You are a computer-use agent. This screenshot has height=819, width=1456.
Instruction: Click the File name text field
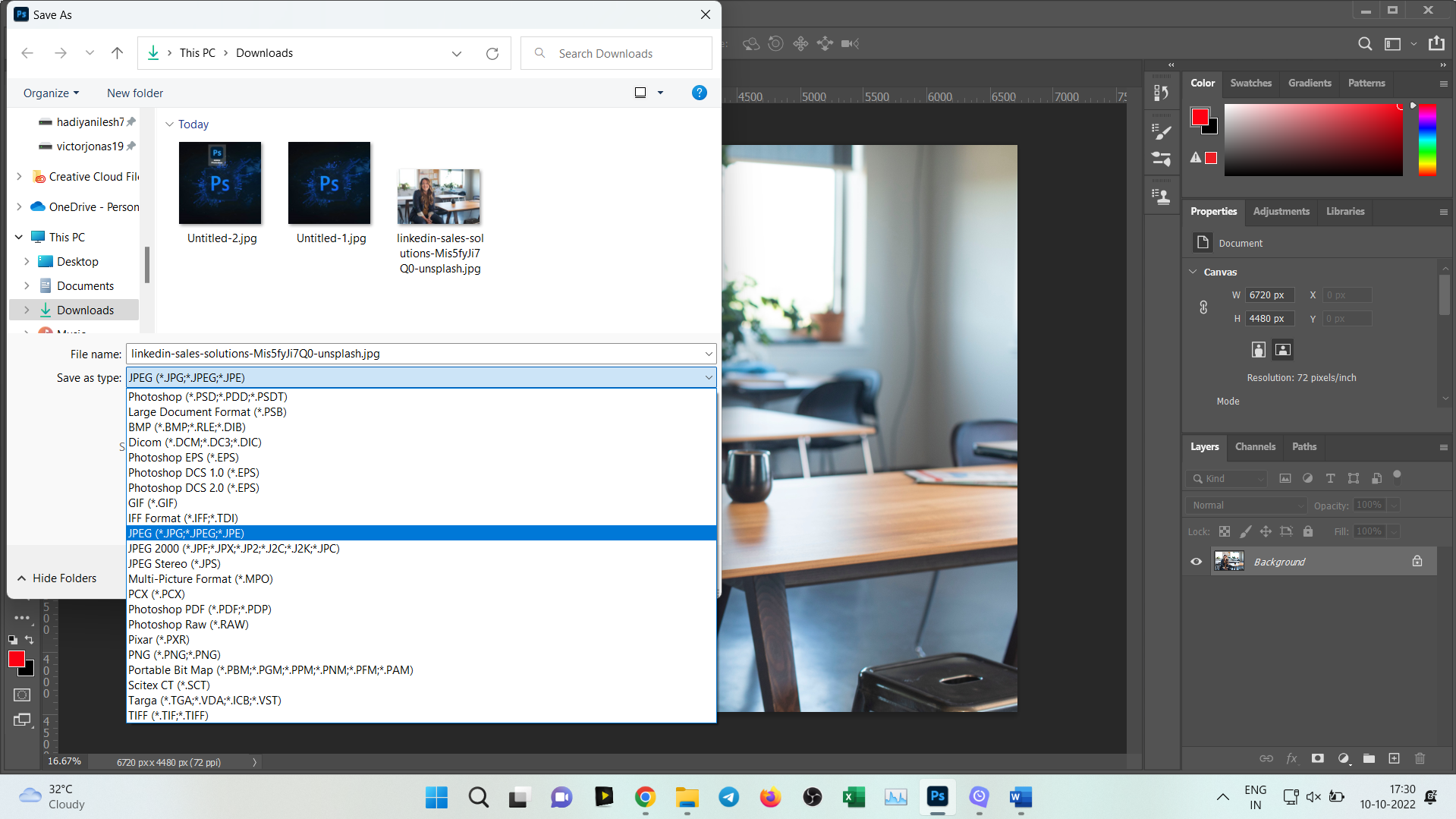[414, 354]
